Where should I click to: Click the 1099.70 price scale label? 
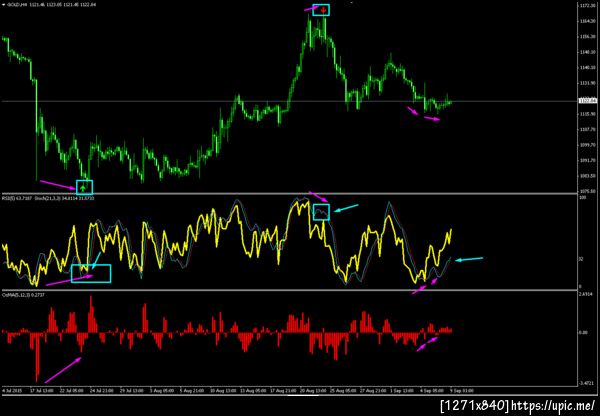586,145
